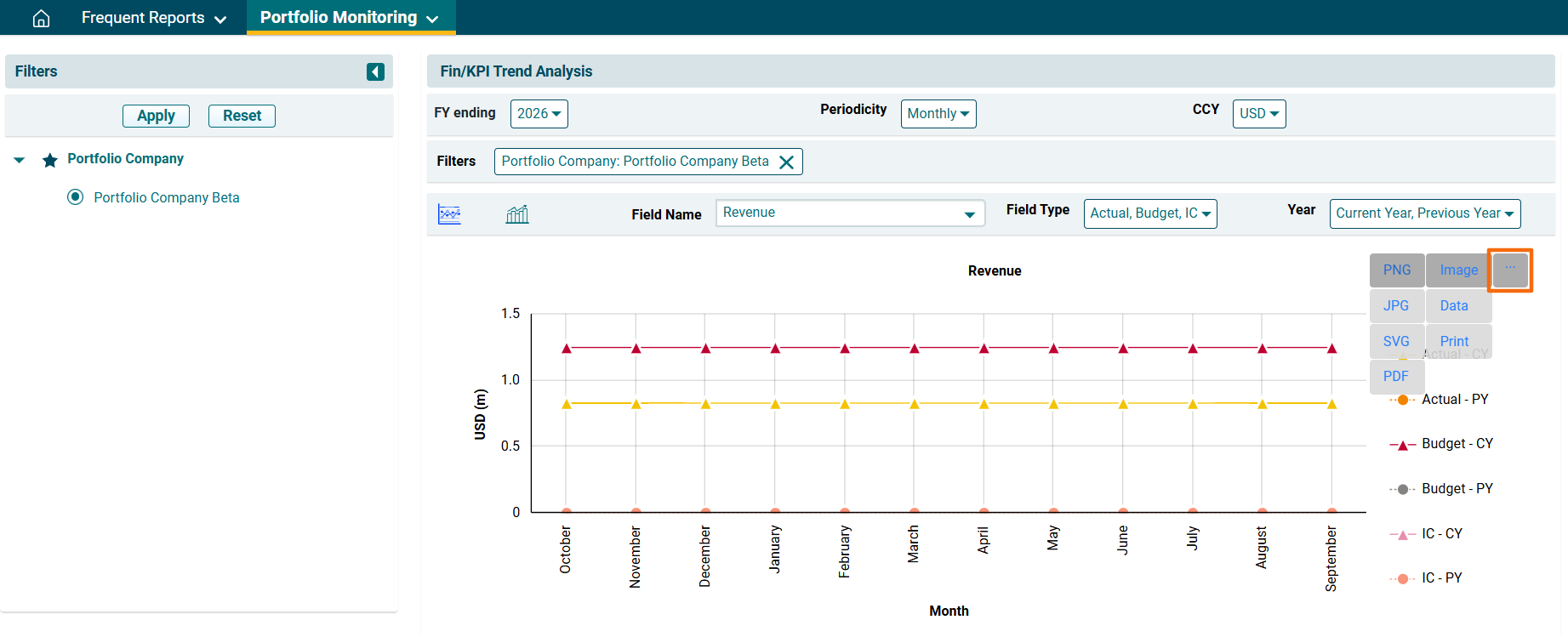
Task: Click the Apply filters button
Action: [x=156, y=116]
